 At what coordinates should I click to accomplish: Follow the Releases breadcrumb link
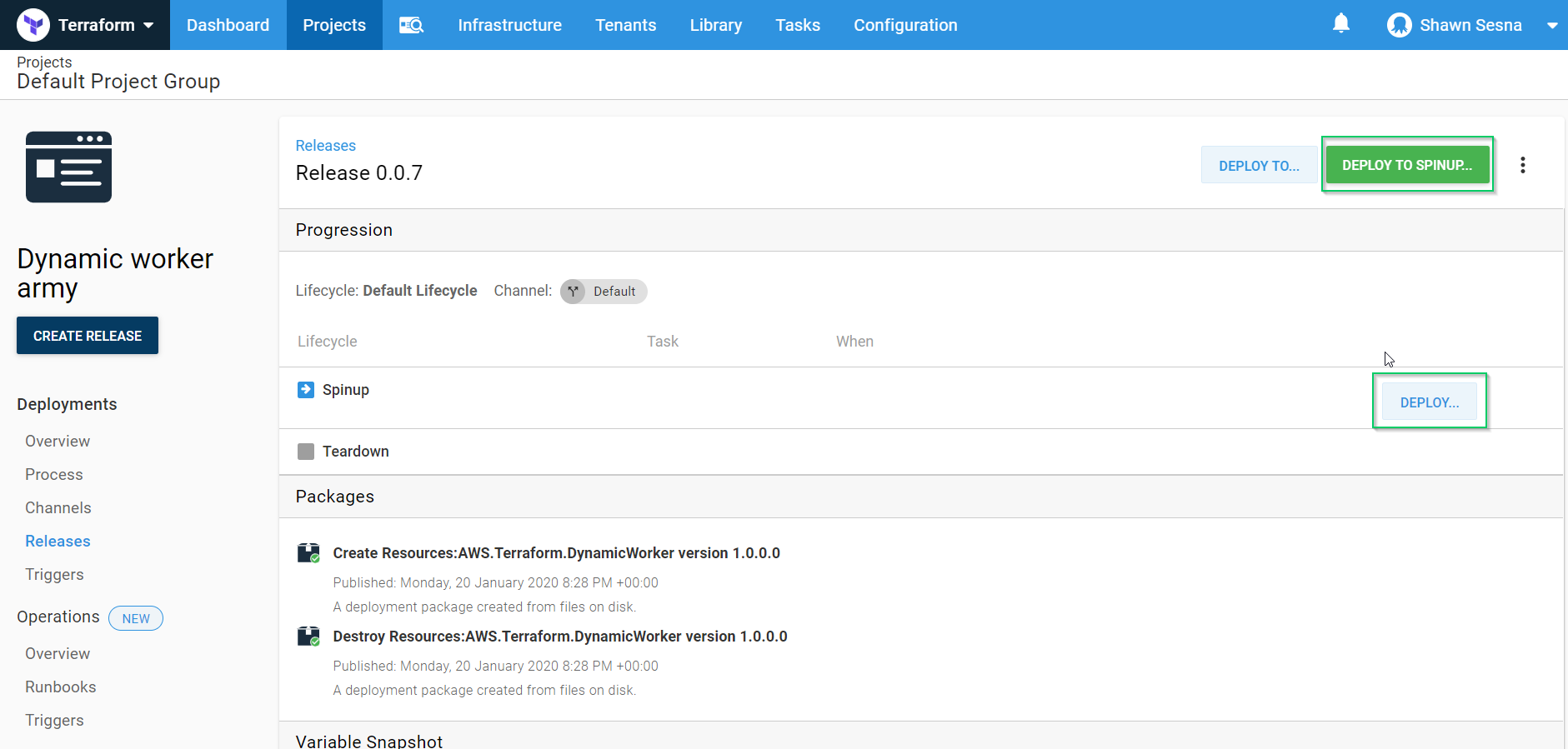325,146
